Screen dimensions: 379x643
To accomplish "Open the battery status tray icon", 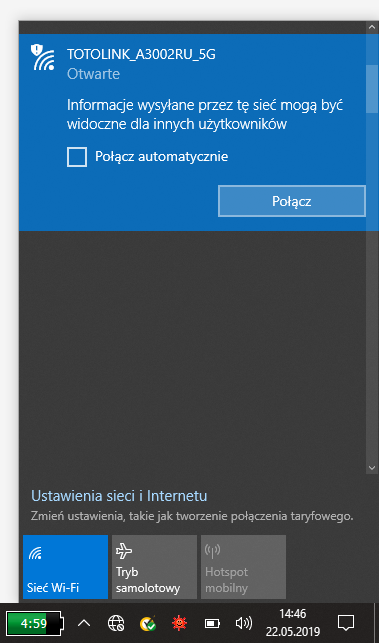I will (212, 624).
